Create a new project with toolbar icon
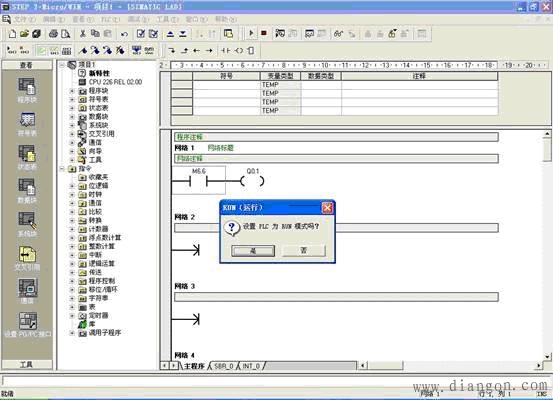The height and width of the screenshot is (400, 553). click(12, 34)
